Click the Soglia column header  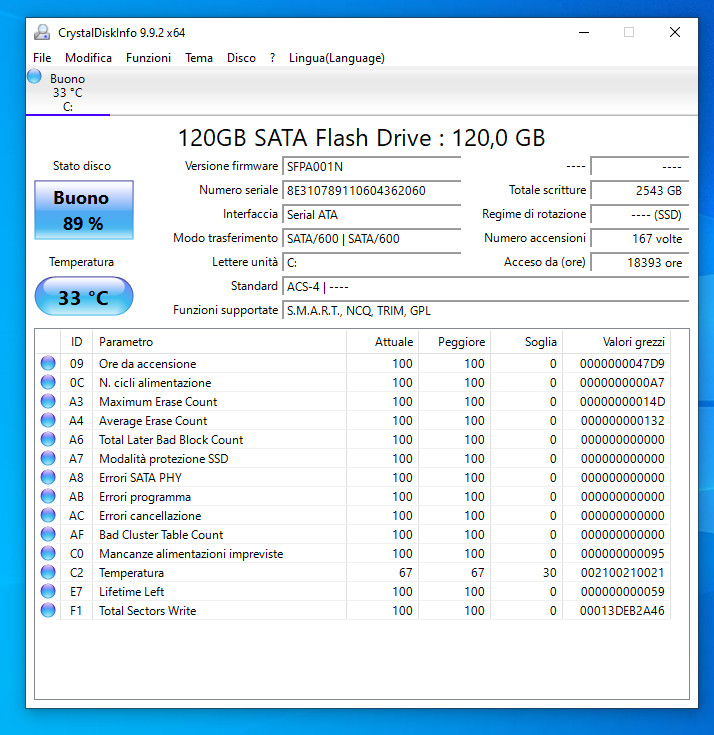point(526,342)
